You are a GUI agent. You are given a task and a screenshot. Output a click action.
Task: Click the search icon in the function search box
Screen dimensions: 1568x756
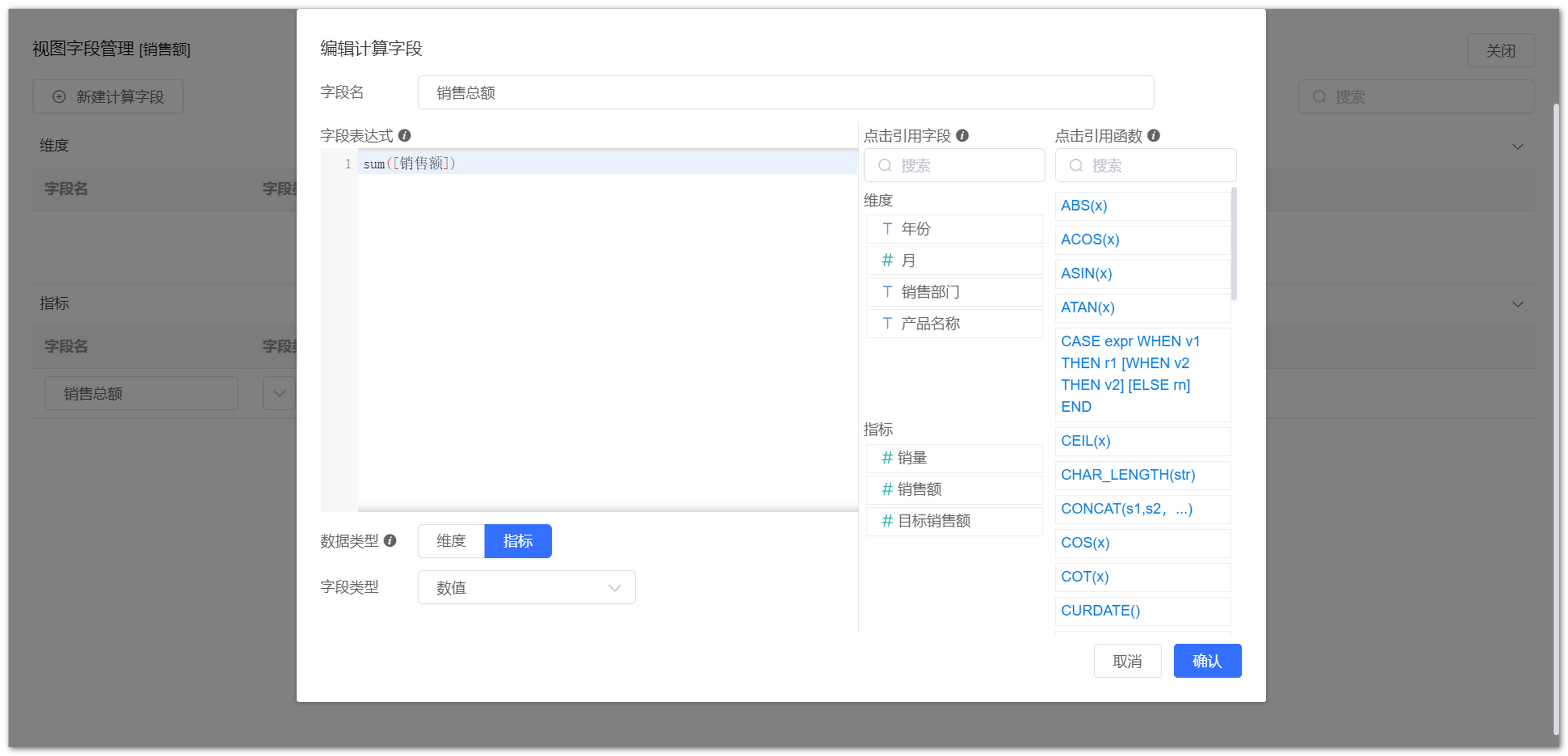[x=1076, y=165]
